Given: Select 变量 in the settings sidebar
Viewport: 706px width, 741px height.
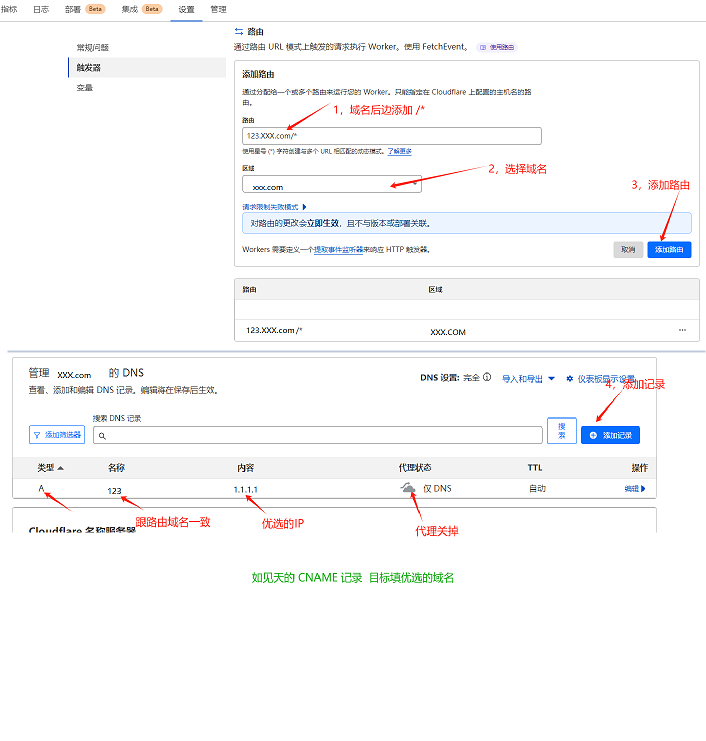Looking at the screenshot, I should 85,88.
